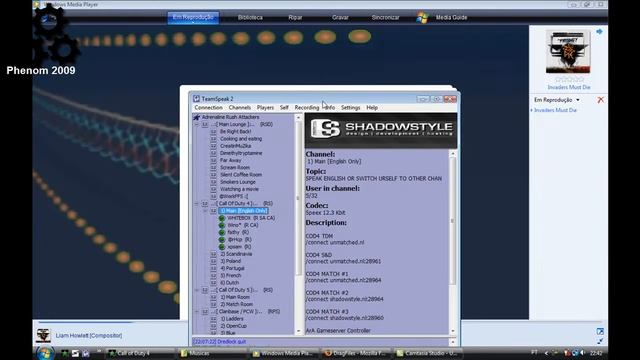This screenshot has height=360, width=640.
Task: Switch to Musicas taskbar button
Action: click(211, 353)
